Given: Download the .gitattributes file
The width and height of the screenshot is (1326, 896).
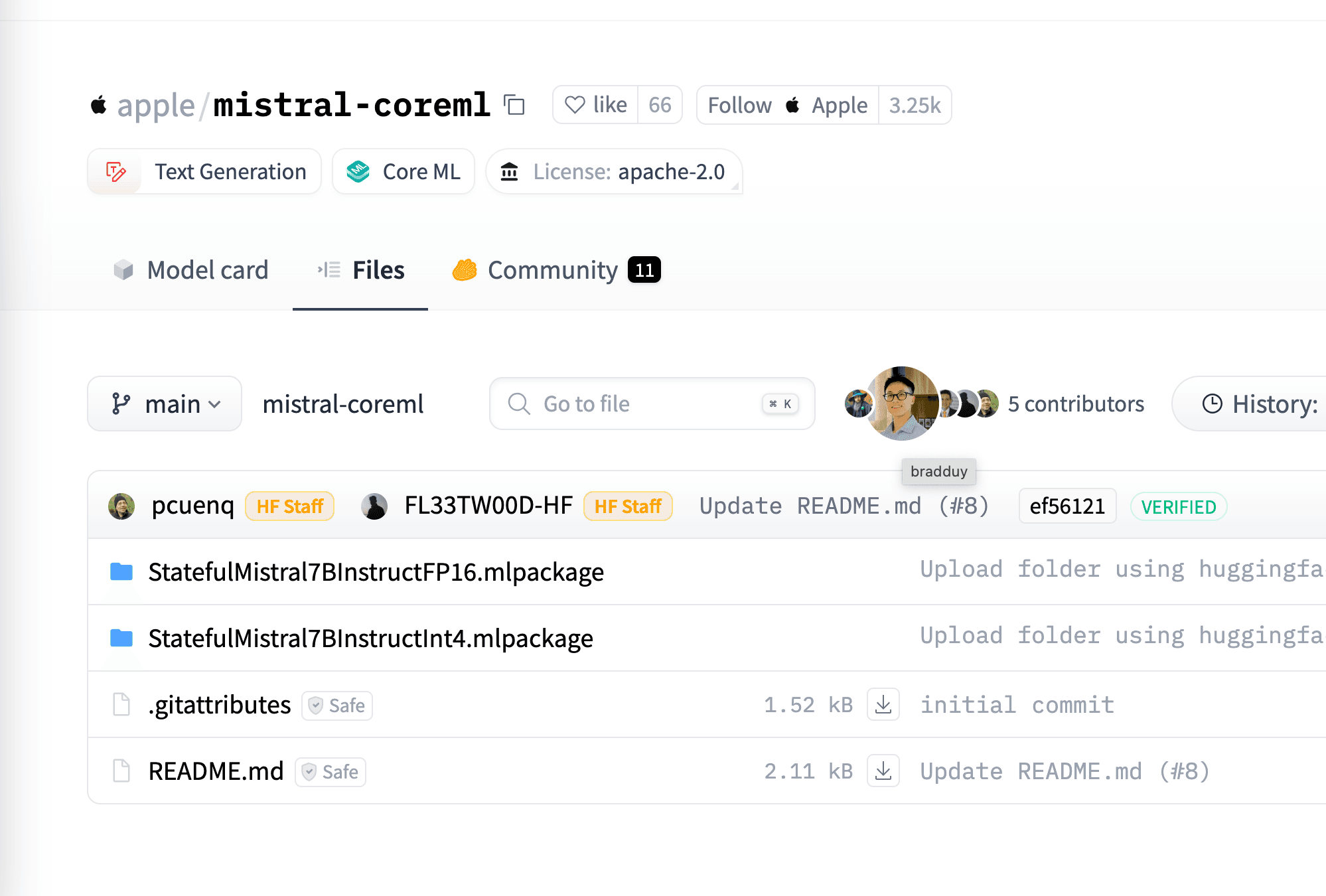Looking at the screenshot, I should [x=883, y=704].
